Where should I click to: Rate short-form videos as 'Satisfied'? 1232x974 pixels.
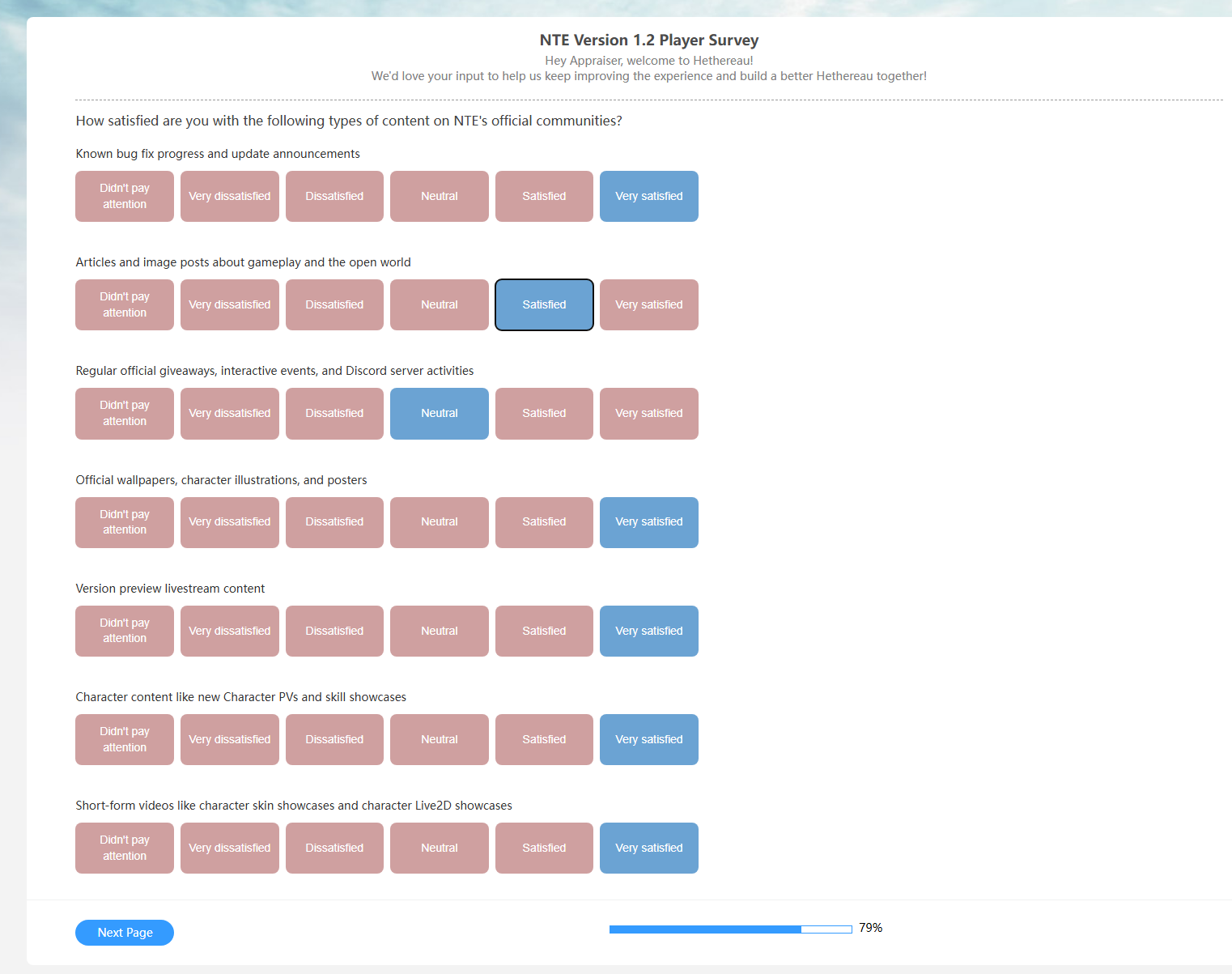click(x=544, y=848)
